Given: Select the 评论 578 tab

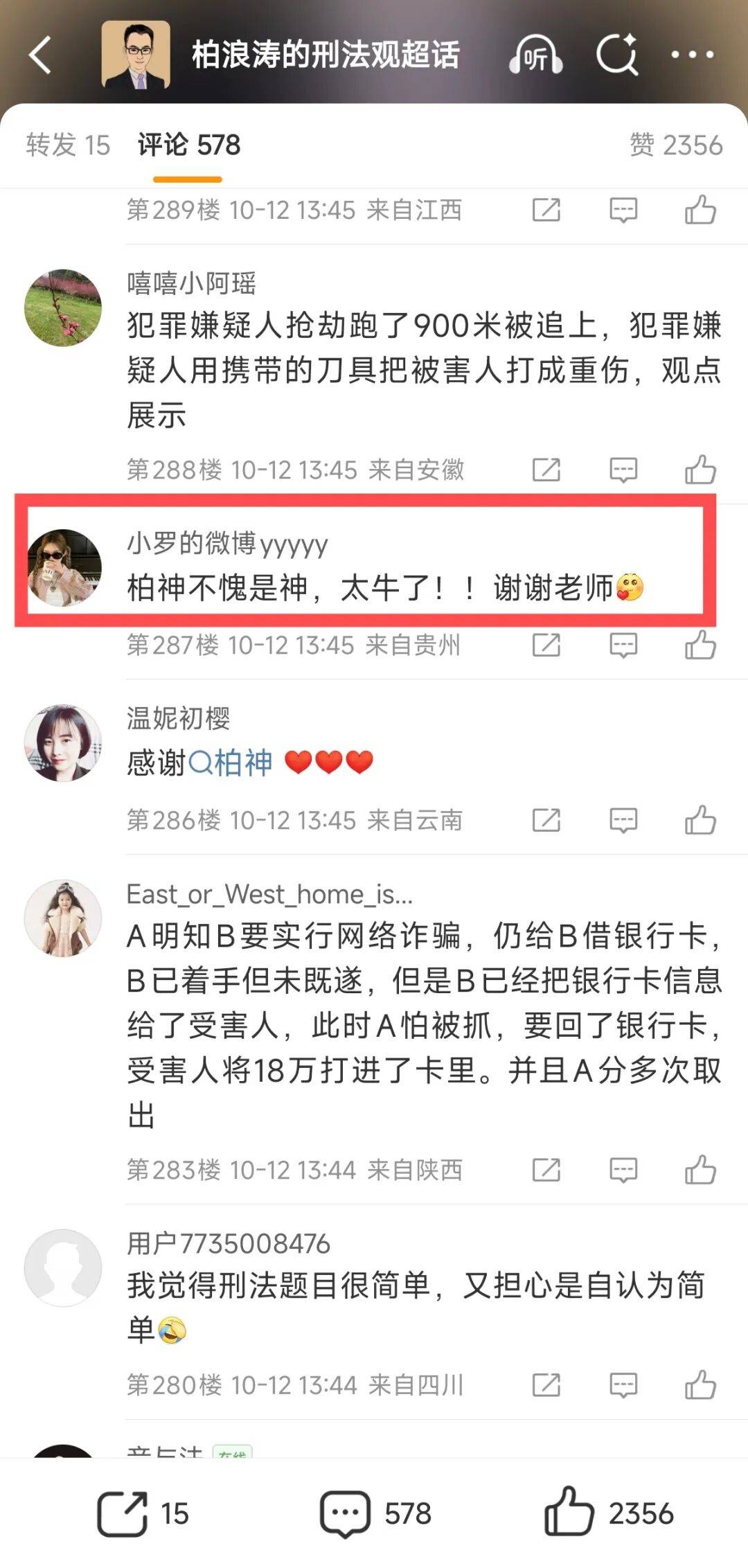Looking at the screenshot, I should [188, 145].
